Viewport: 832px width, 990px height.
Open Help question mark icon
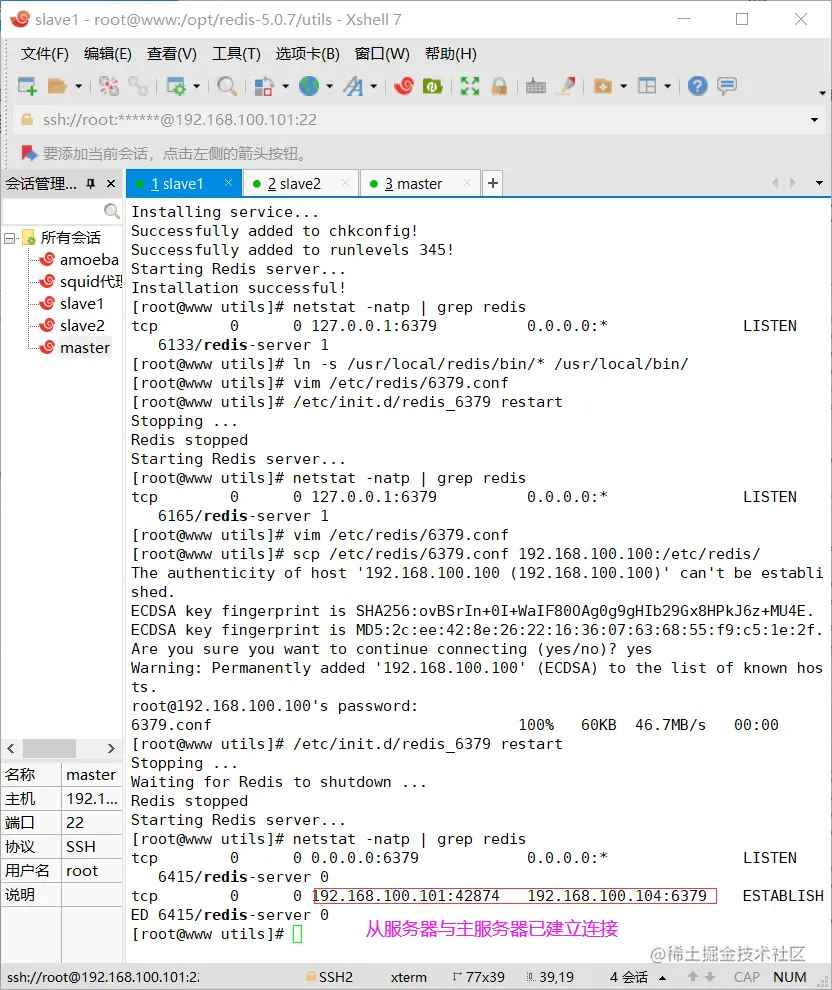698,86
